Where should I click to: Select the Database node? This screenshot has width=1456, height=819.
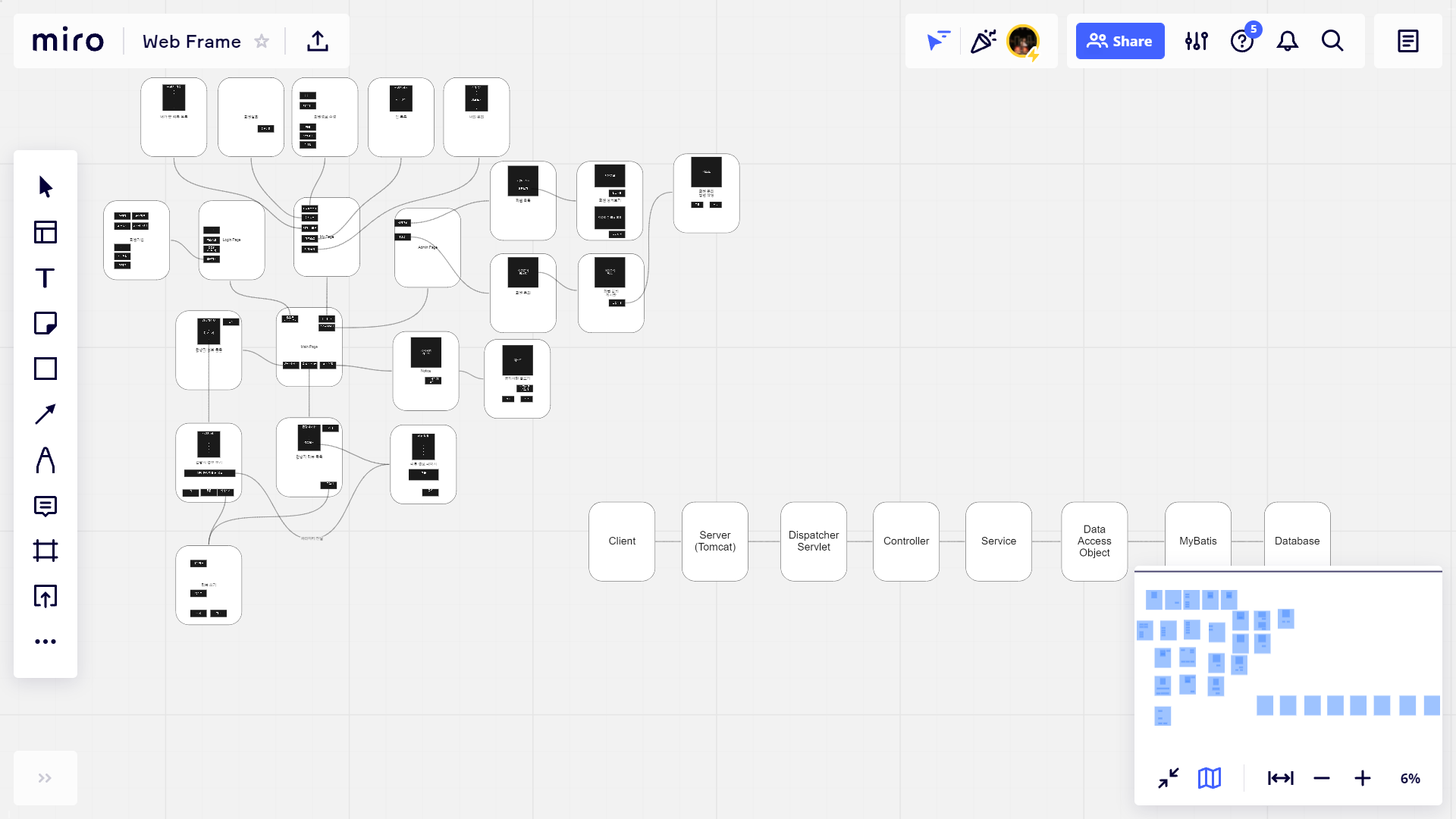click(1298, 535)
